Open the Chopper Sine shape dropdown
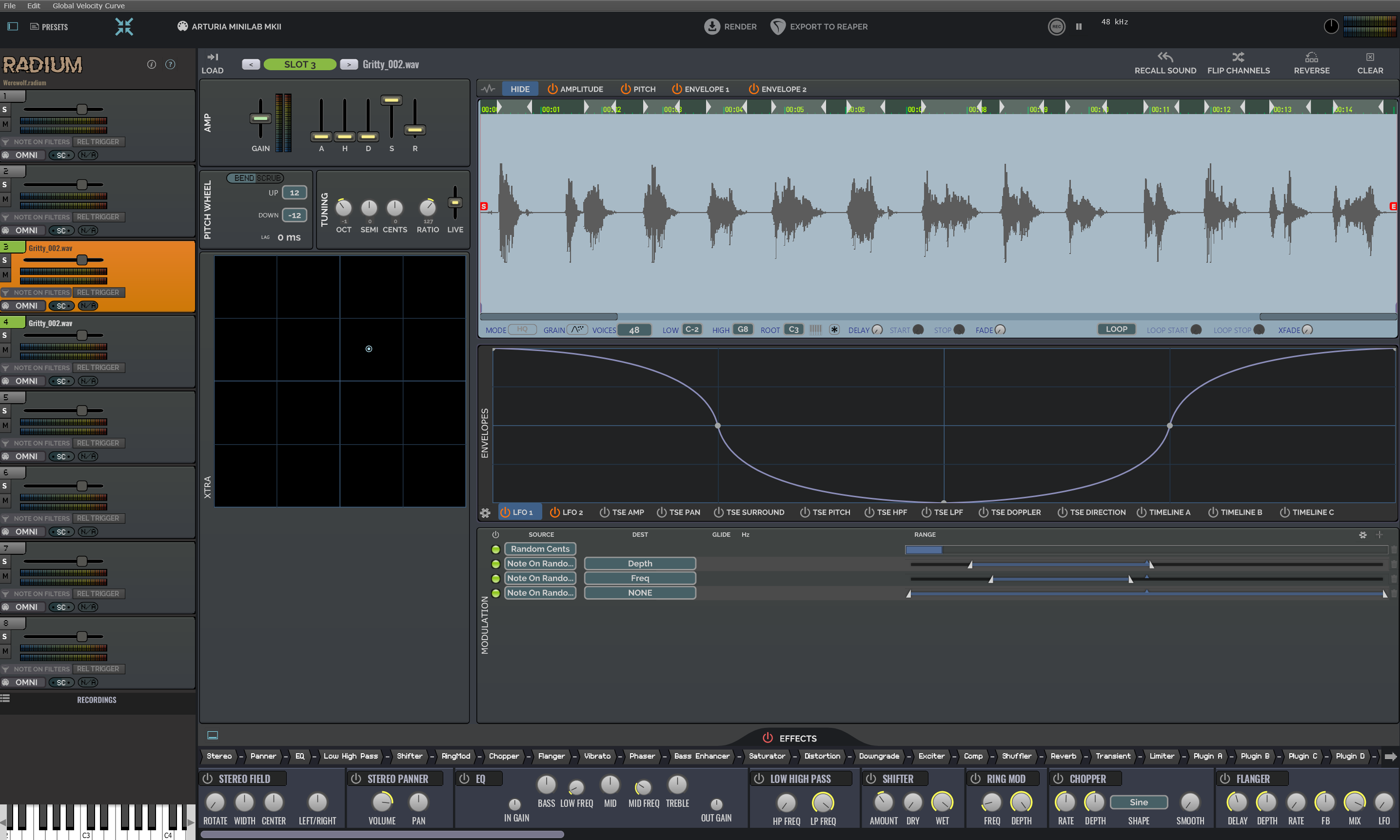 click(1138, 802)
